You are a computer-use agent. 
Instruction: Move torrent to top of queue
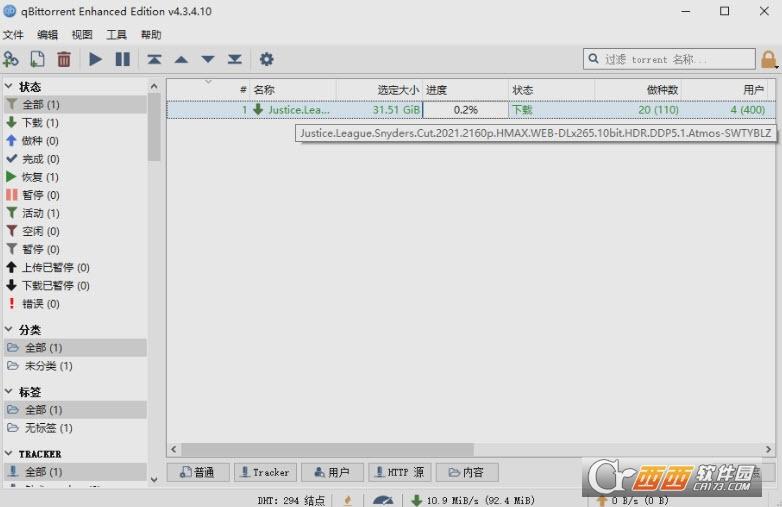click(x=154, y=59)
